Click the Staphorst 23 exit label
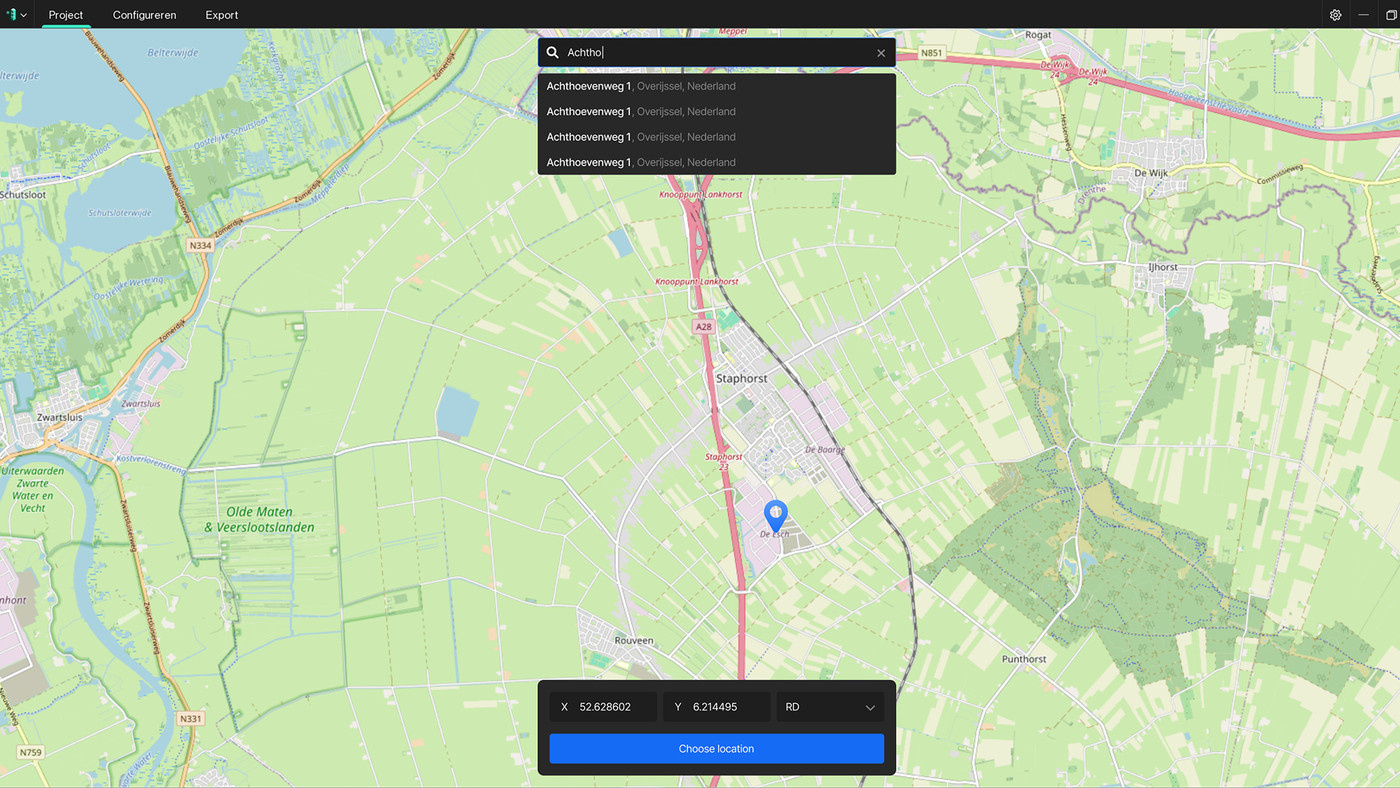The image size is (1400, 788). (724, 462)
